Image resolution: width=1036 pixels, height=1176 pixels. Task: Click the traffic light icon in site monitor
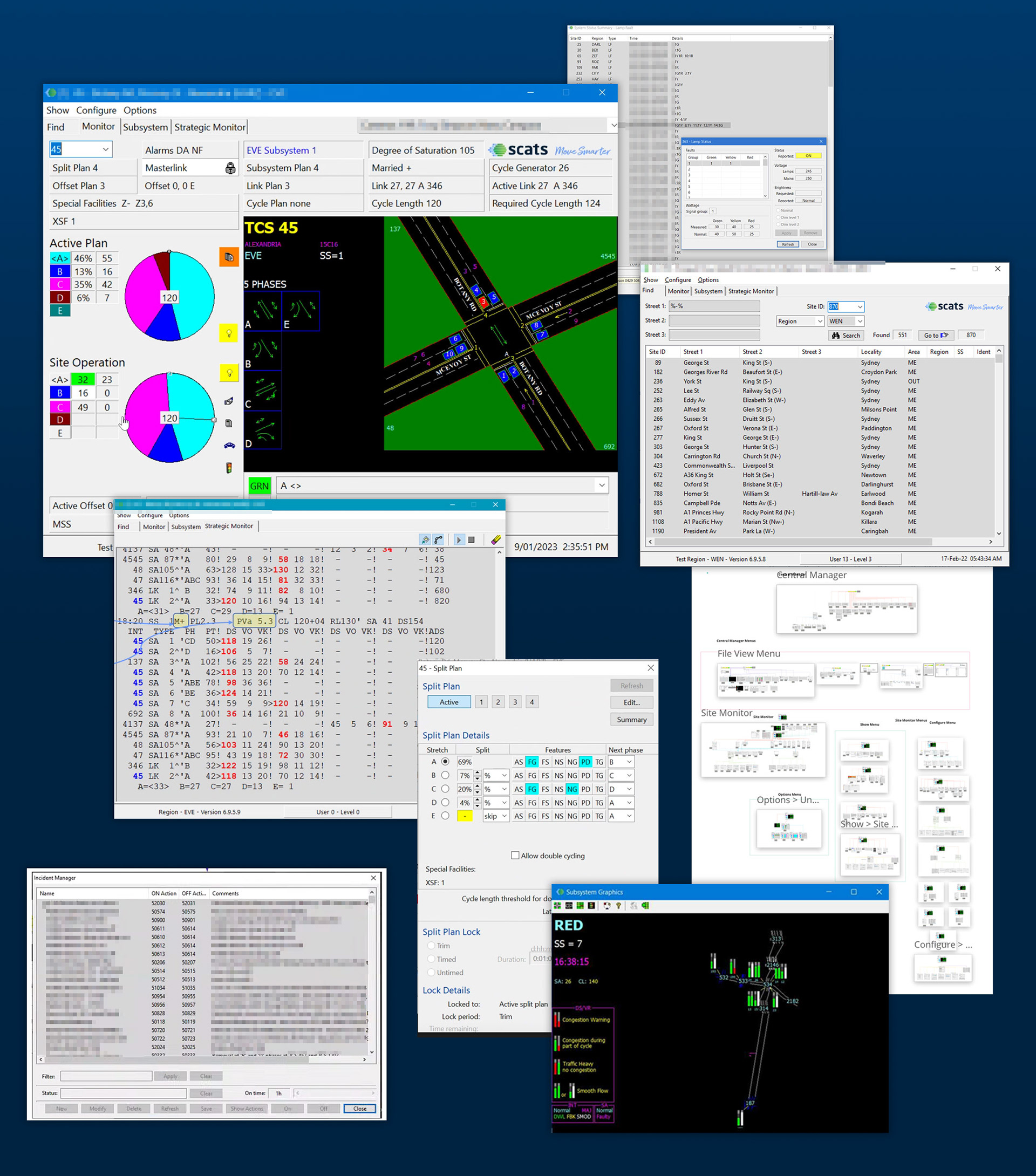pos(228,468)
